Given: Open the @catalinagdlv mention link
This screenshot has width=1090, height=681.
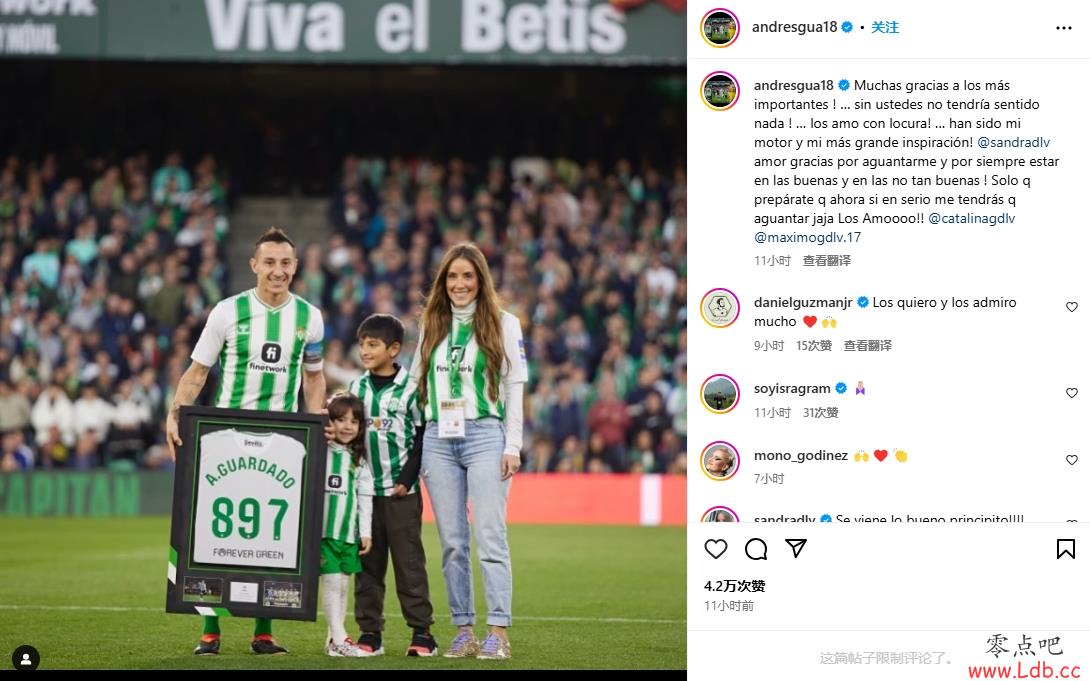Looking at the screenshot, I should point(971,218).
